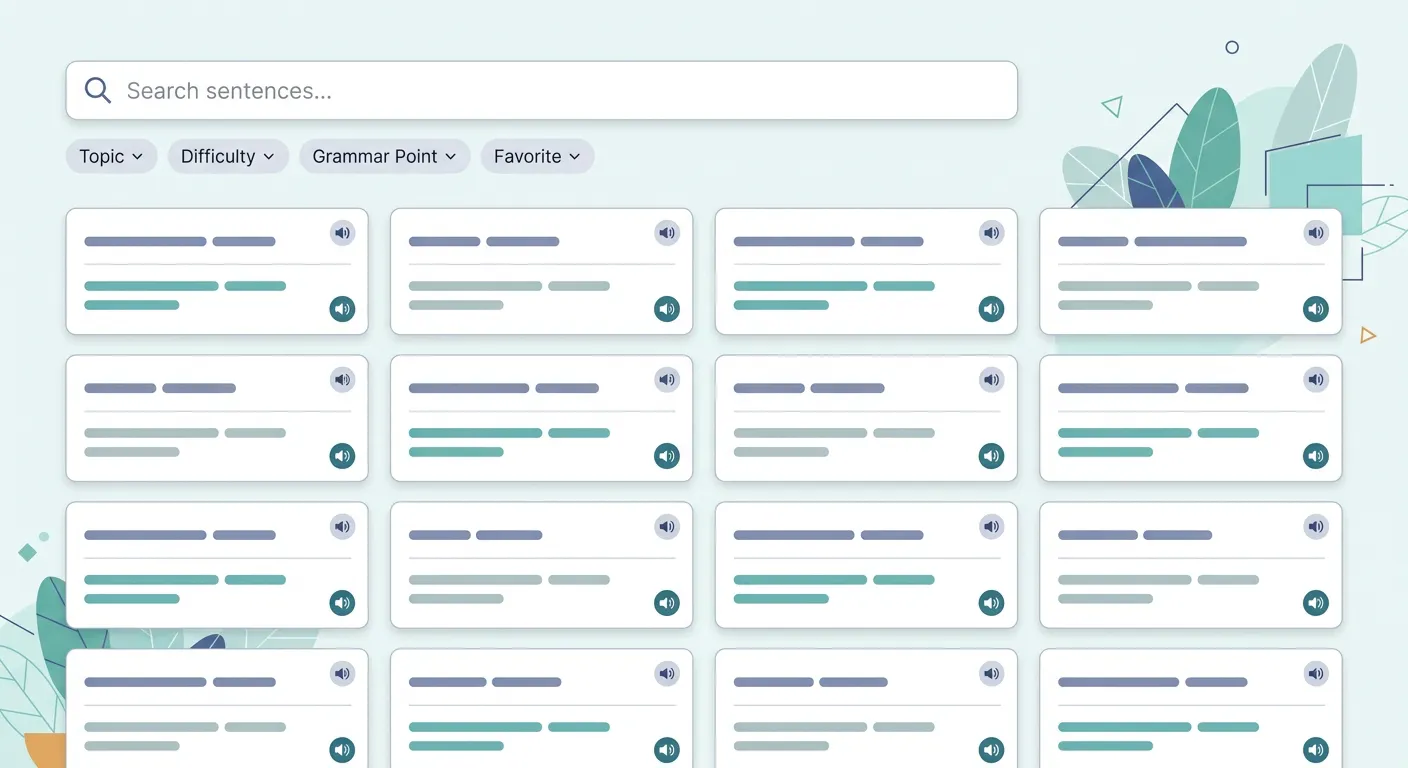Play dark teal speaker on first card
This screenshot has height=768, width=1408.
(343, 309)
